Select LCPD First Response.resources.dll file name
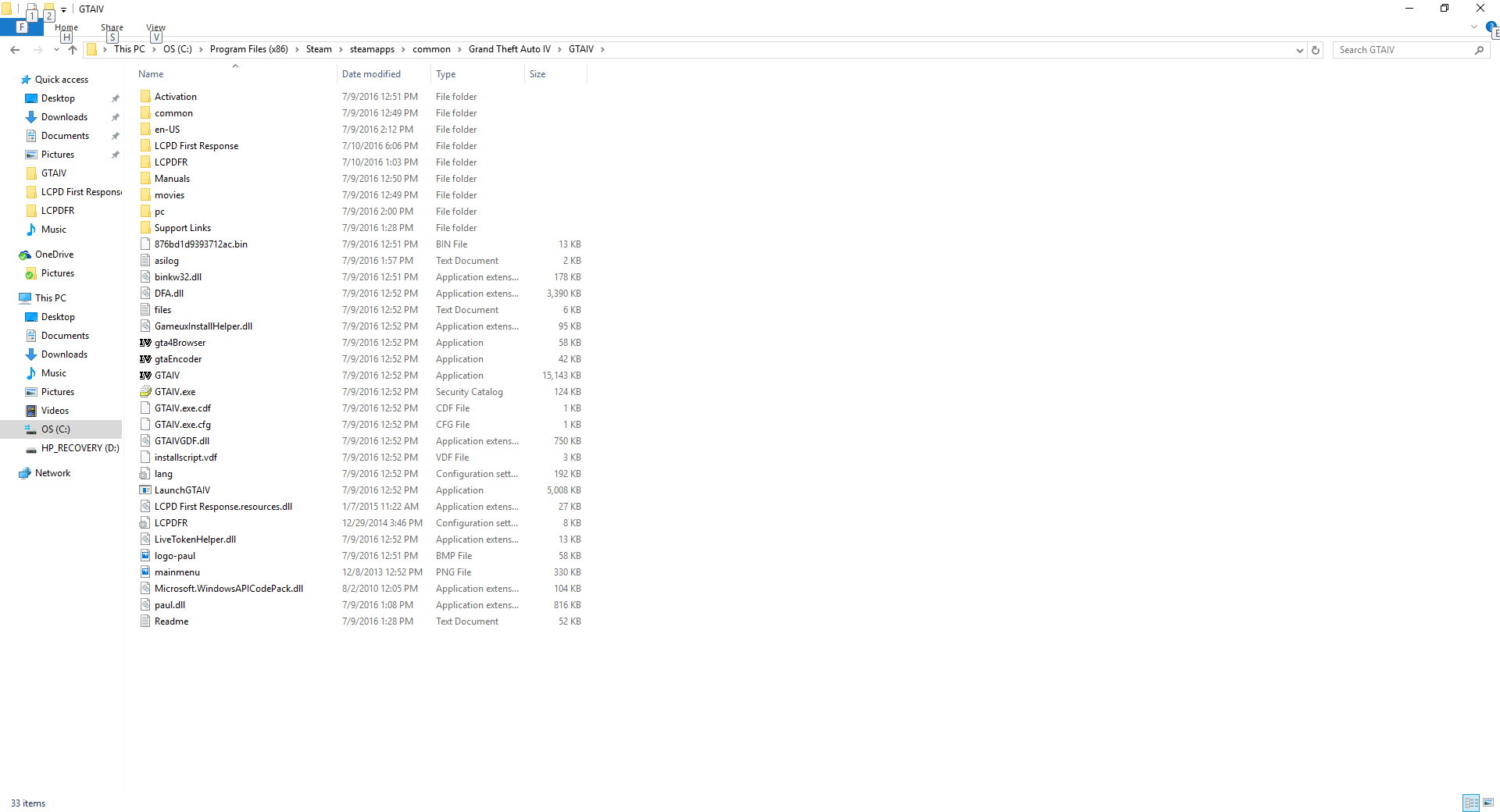 click(223, 507)
